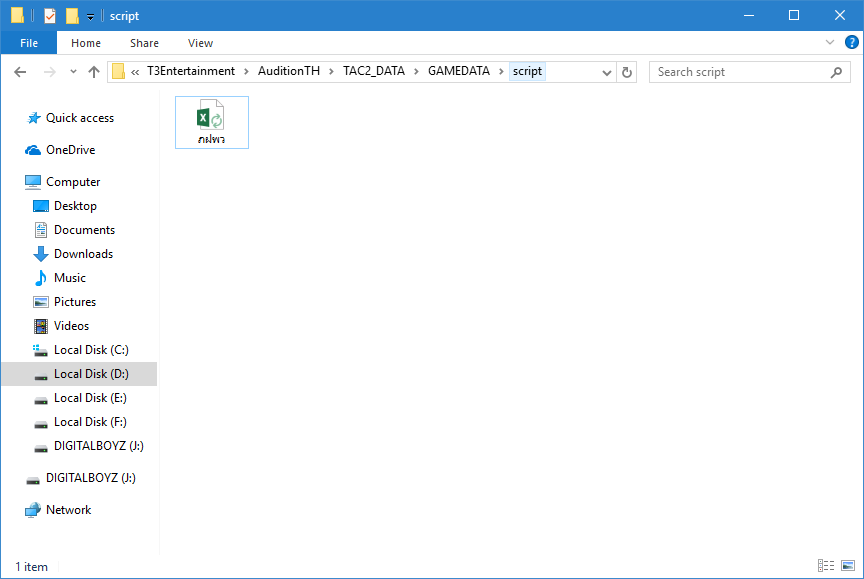Click the search magnifier icon
The image size is (864, 579).
[836, 72]
